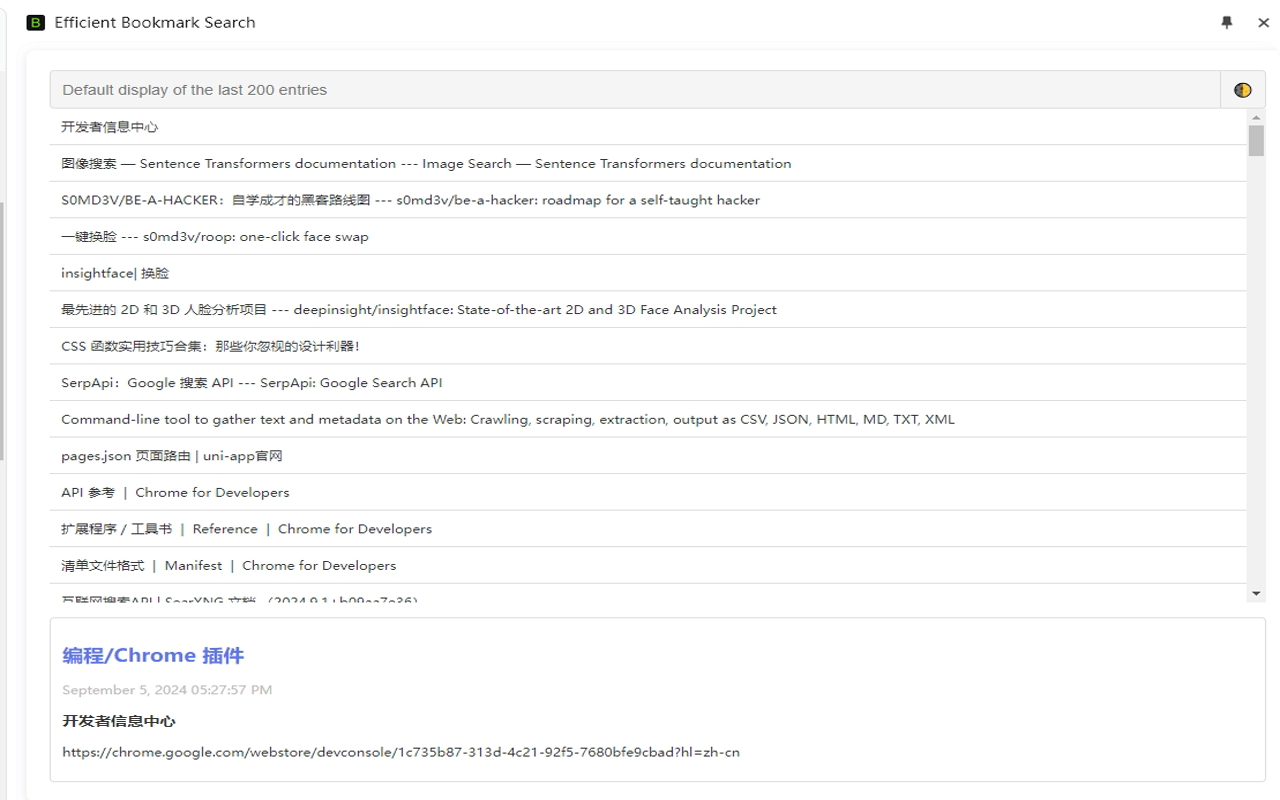This screenshot has height=800, width=1280.
Task: Select the Command-line tool web scraping bookmark
Action: click(x=507, y=419)
